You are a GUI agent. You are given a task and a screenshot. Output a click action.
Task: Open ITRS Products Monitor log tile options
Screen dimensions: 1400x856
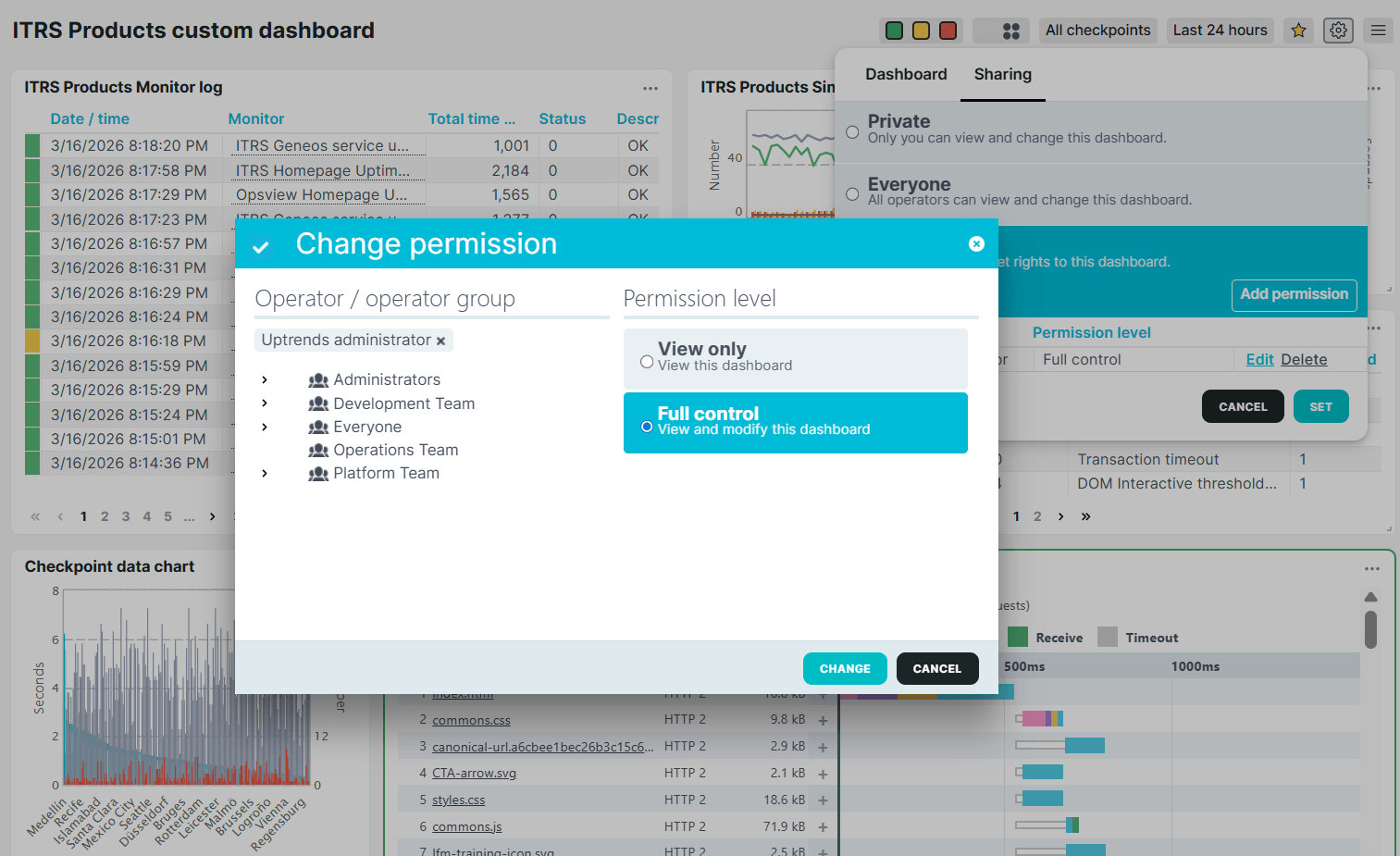click(650, 88)
